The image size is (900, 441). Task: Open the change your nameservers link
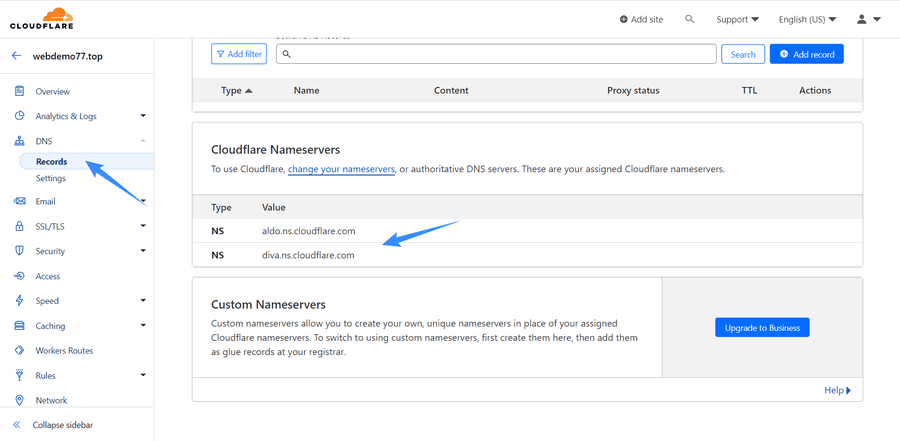[x=341, y=169]
